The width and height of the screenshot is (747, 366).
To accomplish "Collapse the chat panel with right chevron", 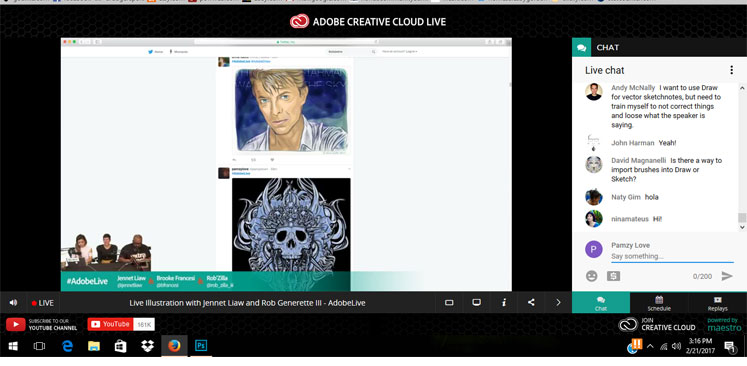I will (x=558, y=303).
